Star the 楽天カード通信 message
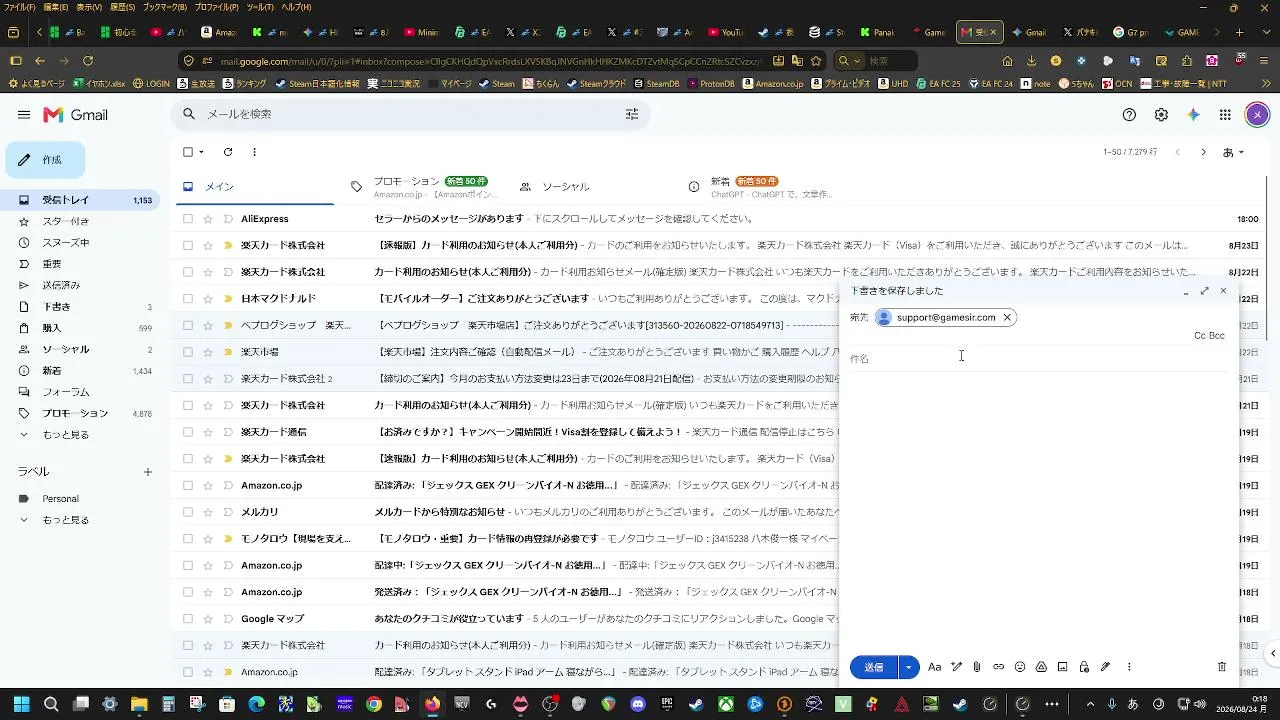This screenshot has height=720, width=1280. (208, 432)
